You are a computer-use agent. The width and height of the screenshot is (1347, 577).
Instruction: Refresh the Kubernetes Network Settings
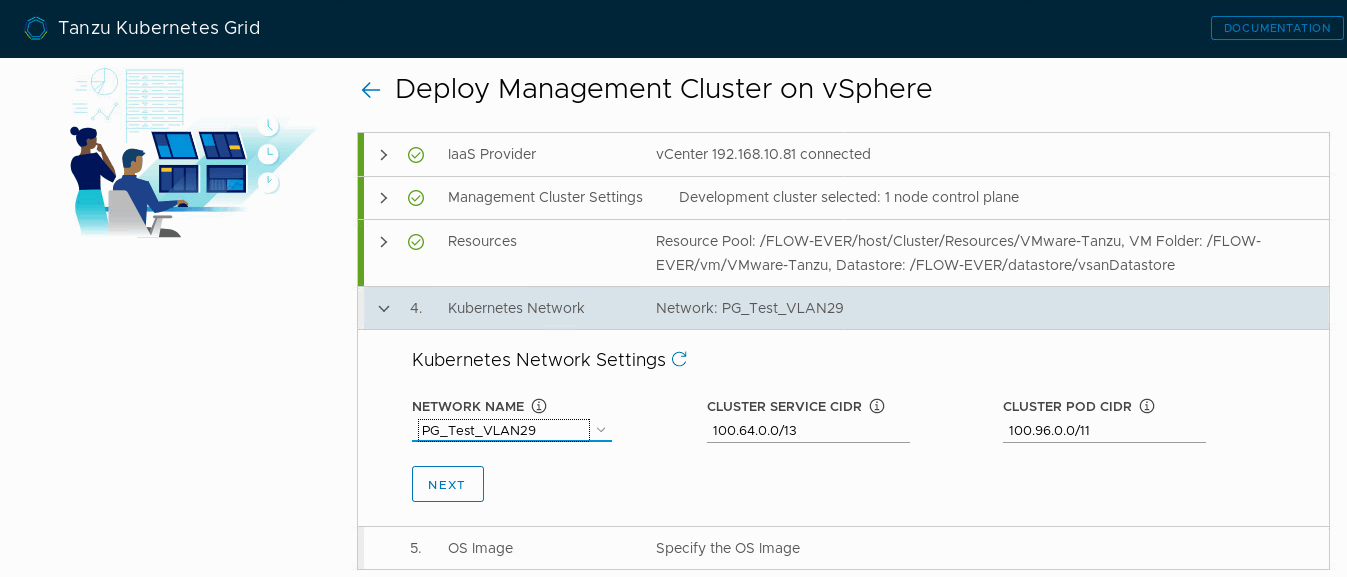pyautogui.click(x=679, y=359)
